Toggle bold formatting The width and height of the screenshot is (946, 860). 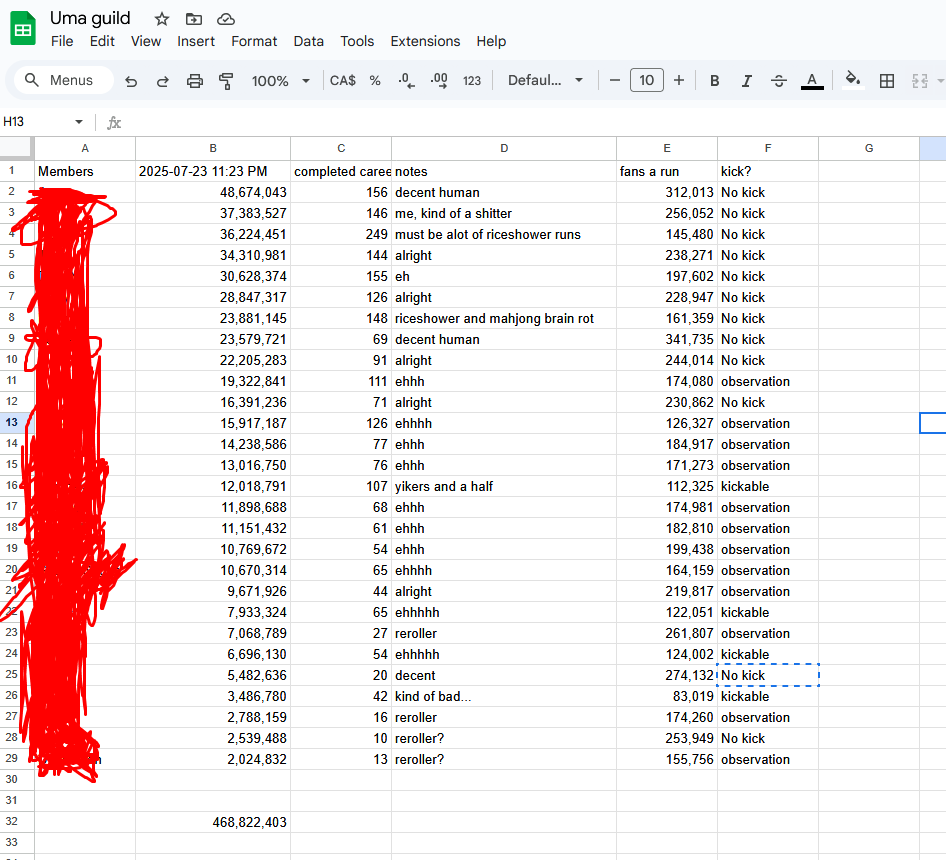click(714, 81)
